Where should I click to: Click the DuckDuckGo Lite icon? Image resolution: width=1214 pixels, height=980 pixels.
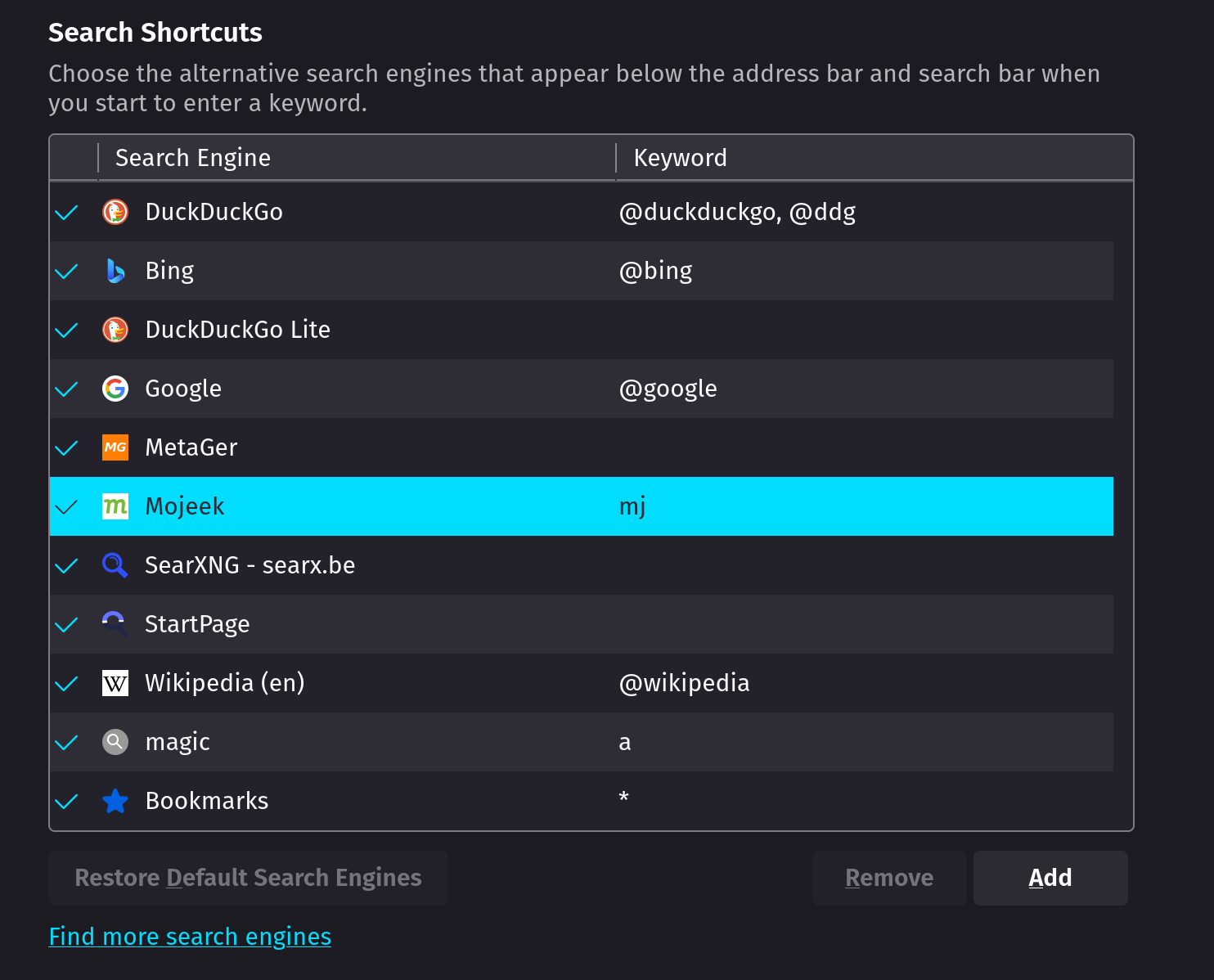[115, 330]
